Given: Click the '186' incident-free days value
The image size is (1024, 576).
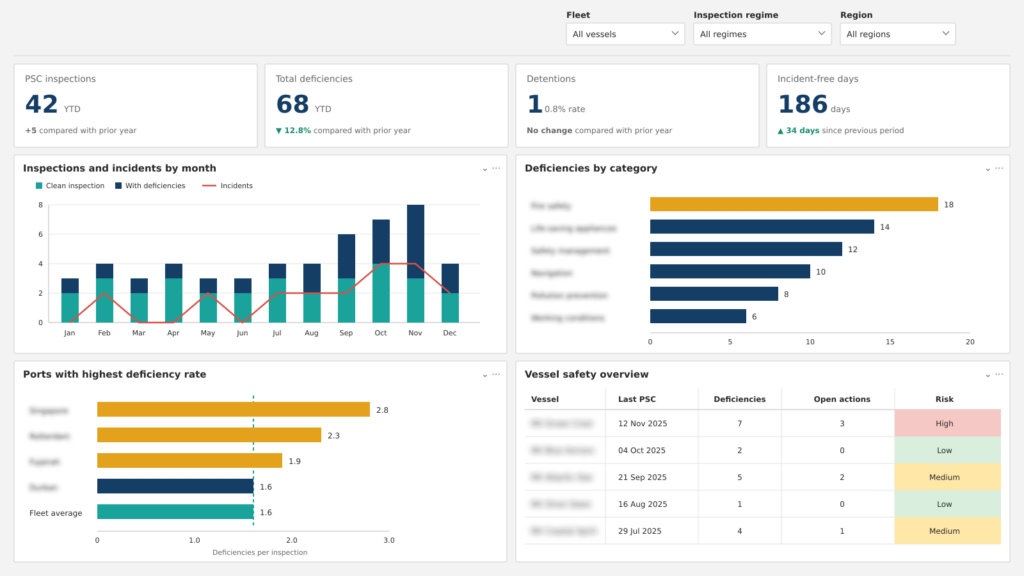Looking at the screenshot, I should 803,104.
